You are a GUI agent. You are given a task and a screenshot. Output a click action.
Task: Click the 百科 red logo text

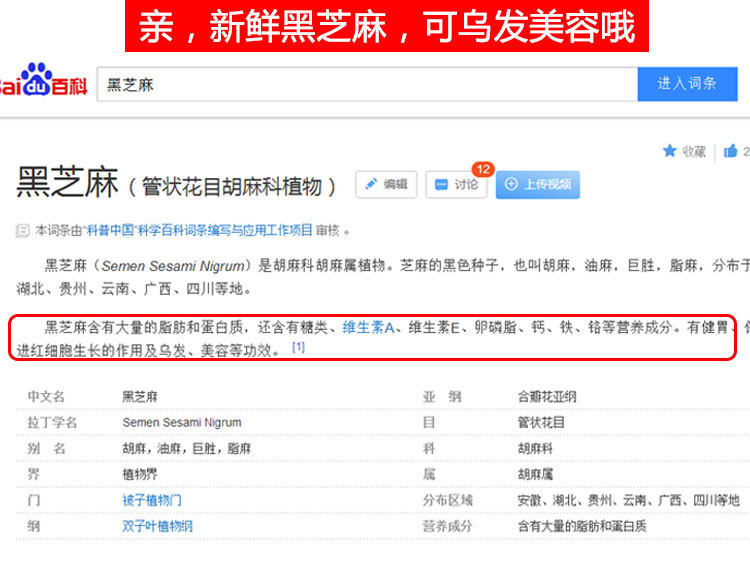[x=69, y=86]
